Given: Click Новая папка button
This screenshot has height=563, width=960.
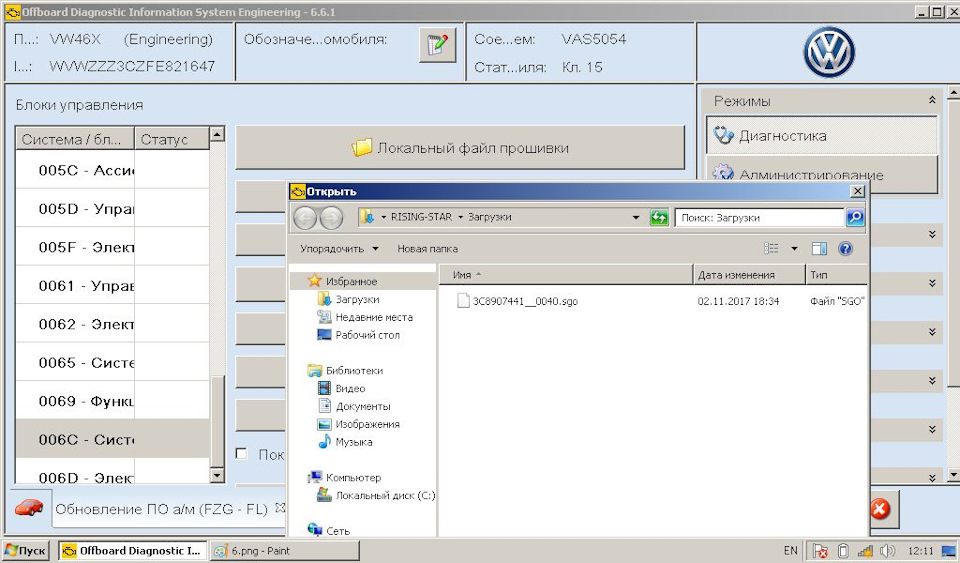Looking at the screenshot, I should [x=427, y=248].
